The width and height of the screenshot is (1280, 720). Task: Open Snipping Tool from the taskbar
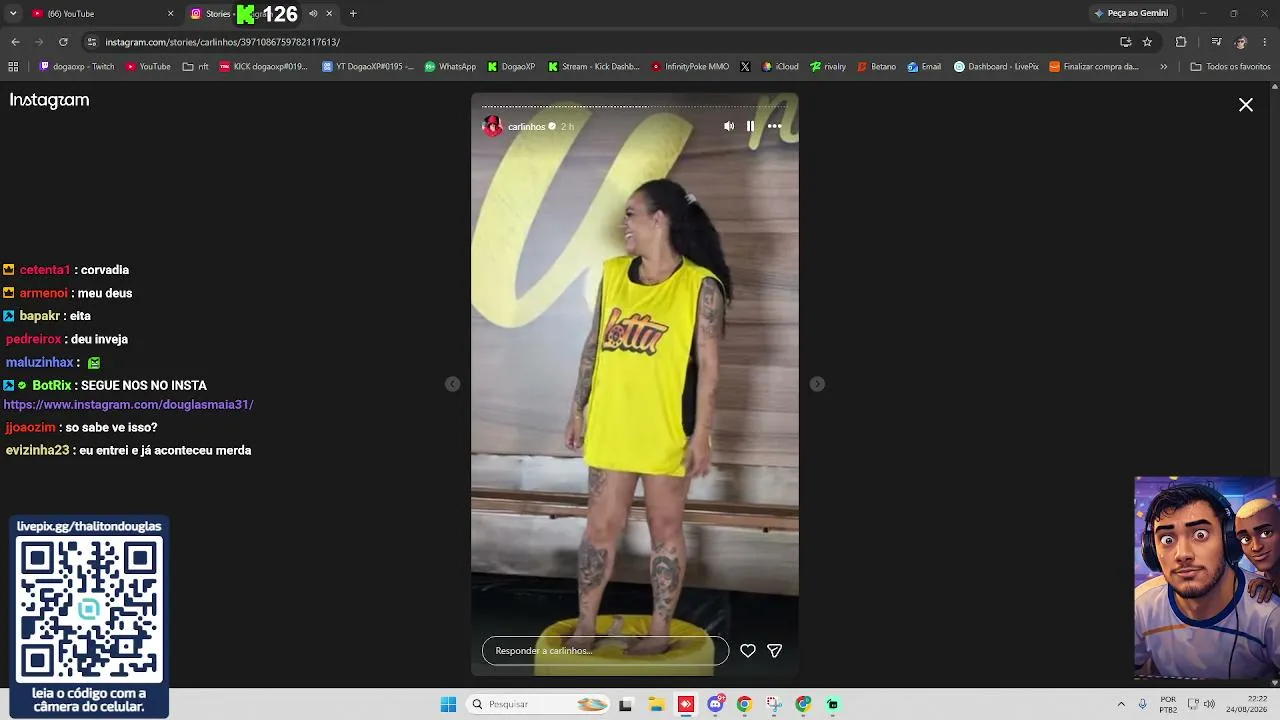tap(774, 704)
